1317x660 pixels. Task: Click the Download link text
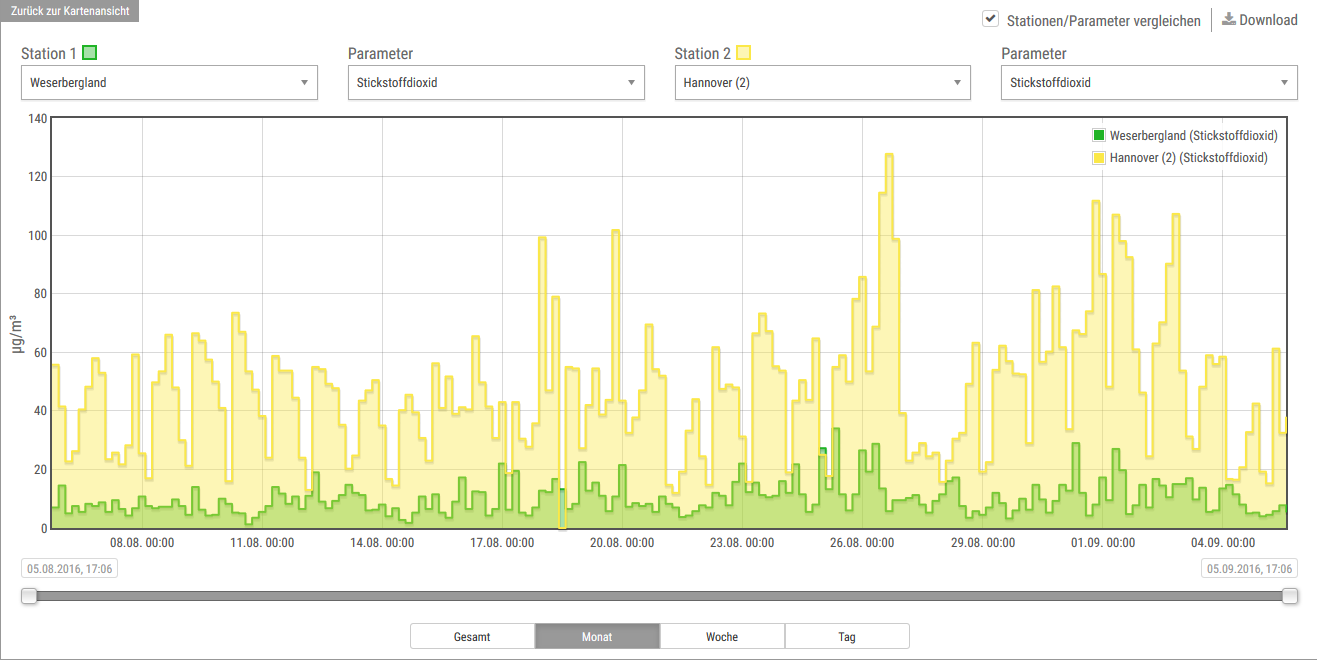point(1268,20)
